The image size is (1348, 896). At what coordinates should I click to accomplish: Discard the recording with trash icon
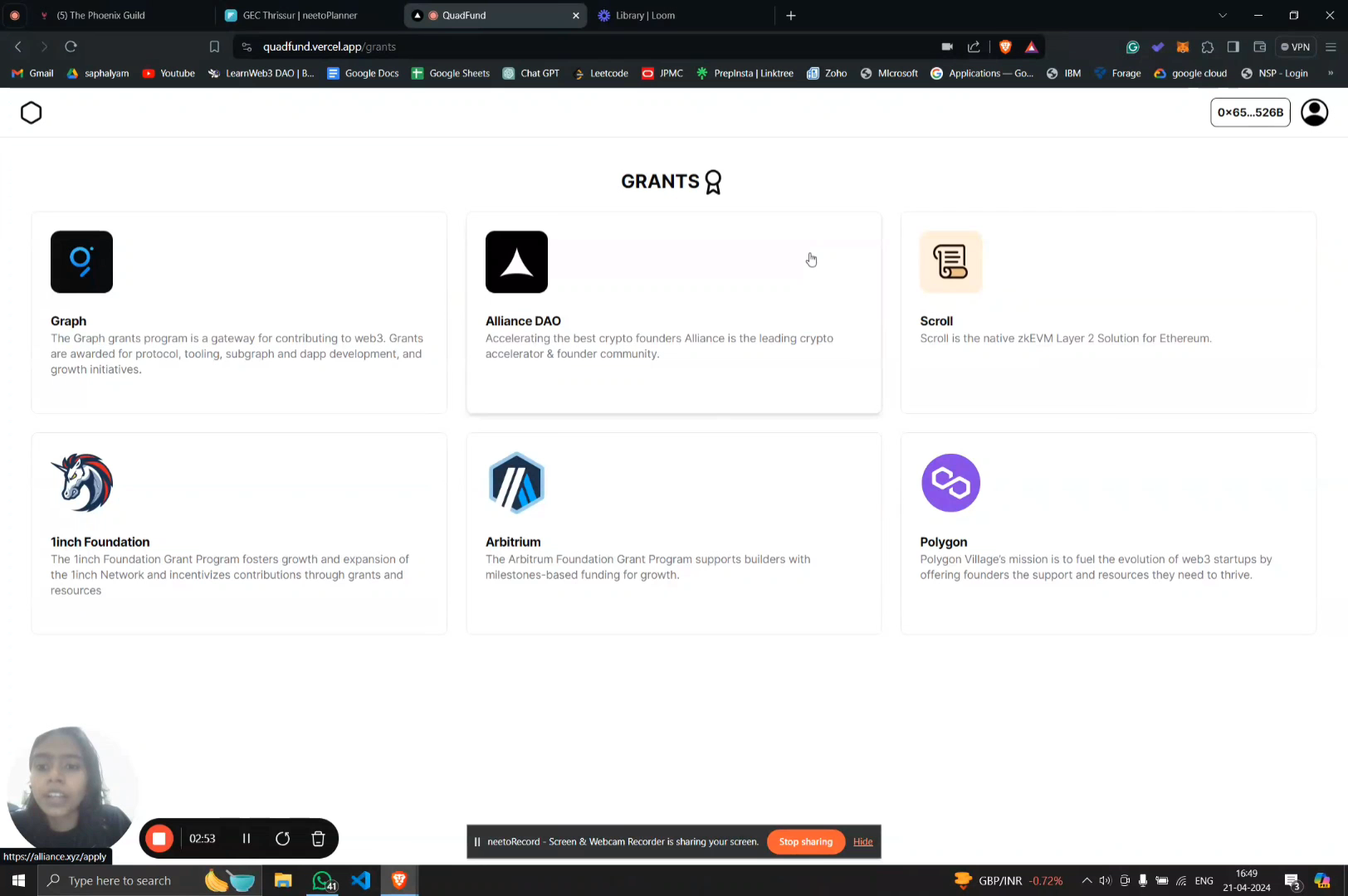318,839
